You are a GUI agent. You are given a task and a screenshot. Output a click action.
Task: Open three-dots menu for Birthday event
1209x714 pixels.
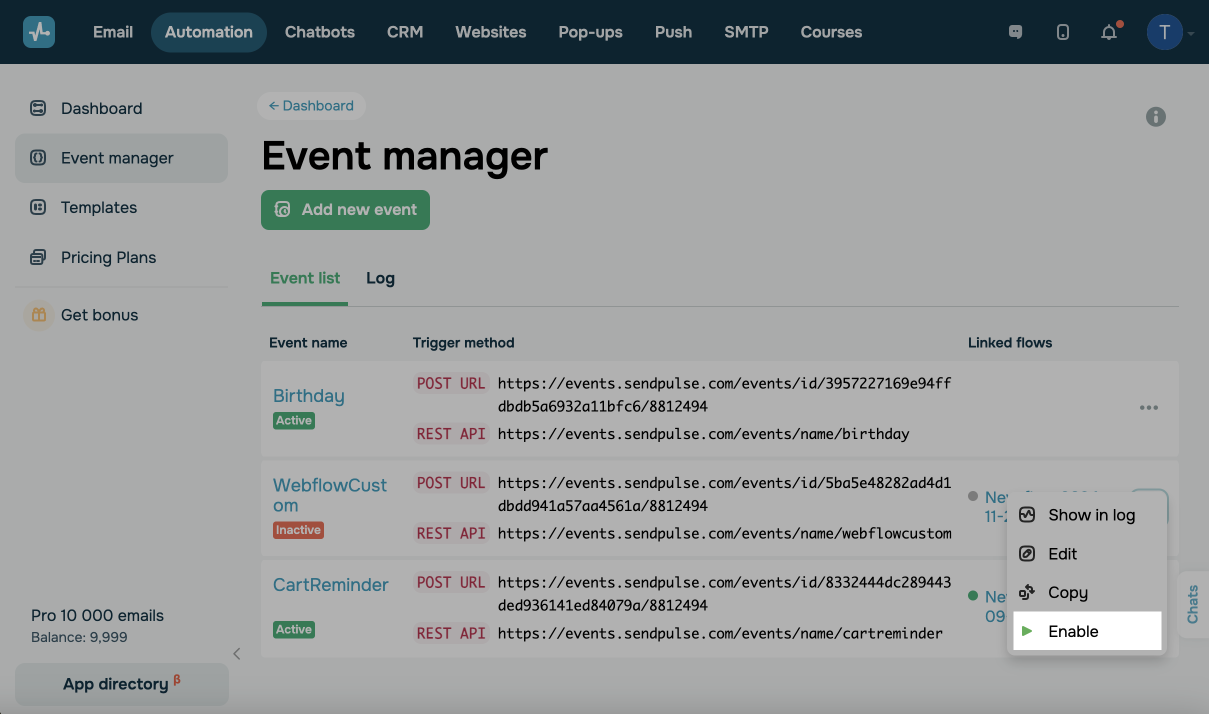(1149, 408)
